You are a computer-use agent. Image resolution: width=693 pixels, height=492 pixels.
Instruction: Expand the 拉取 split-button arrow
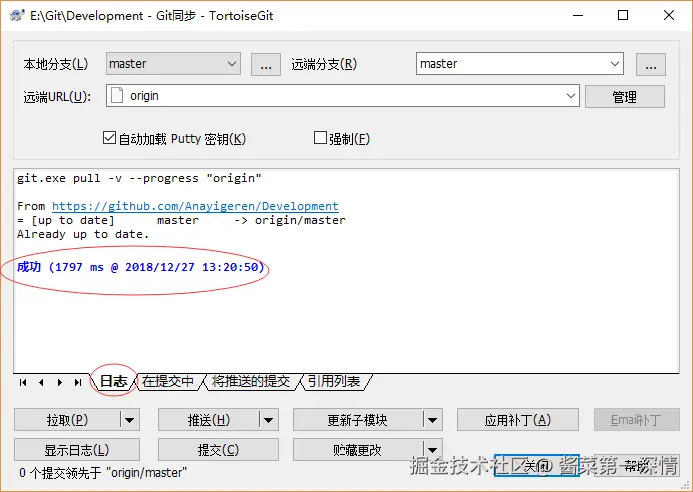(x=129, y=420)
